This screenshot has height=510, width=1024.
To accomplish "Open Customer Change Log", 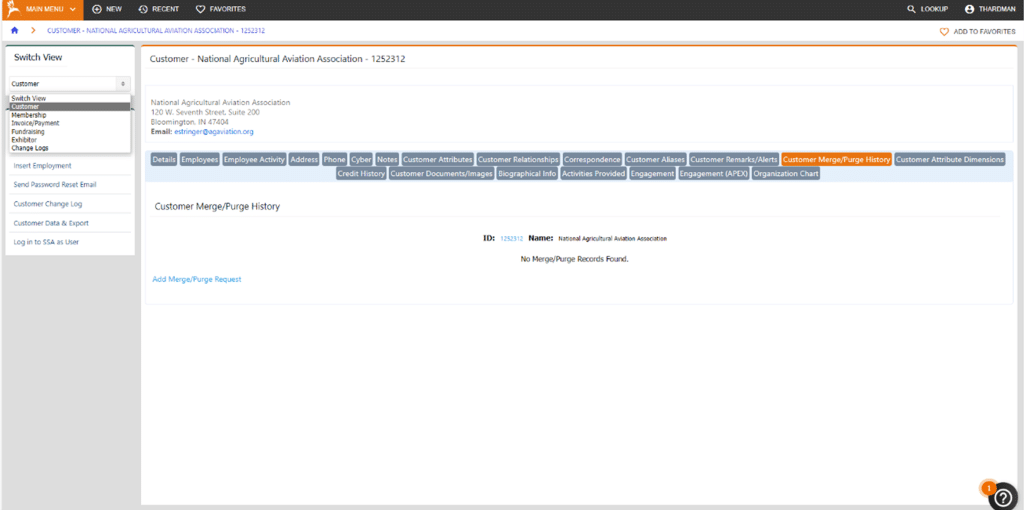I will 48,204.
